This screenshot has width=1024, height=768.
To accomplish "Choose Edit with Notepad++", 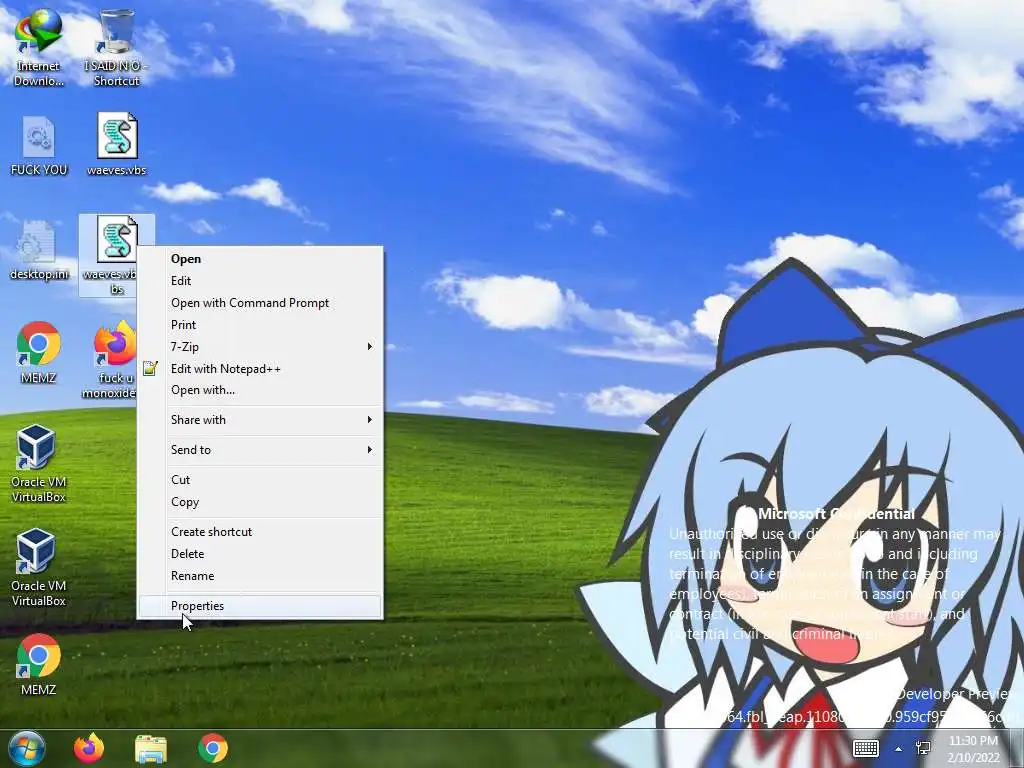I will (260, 369).
